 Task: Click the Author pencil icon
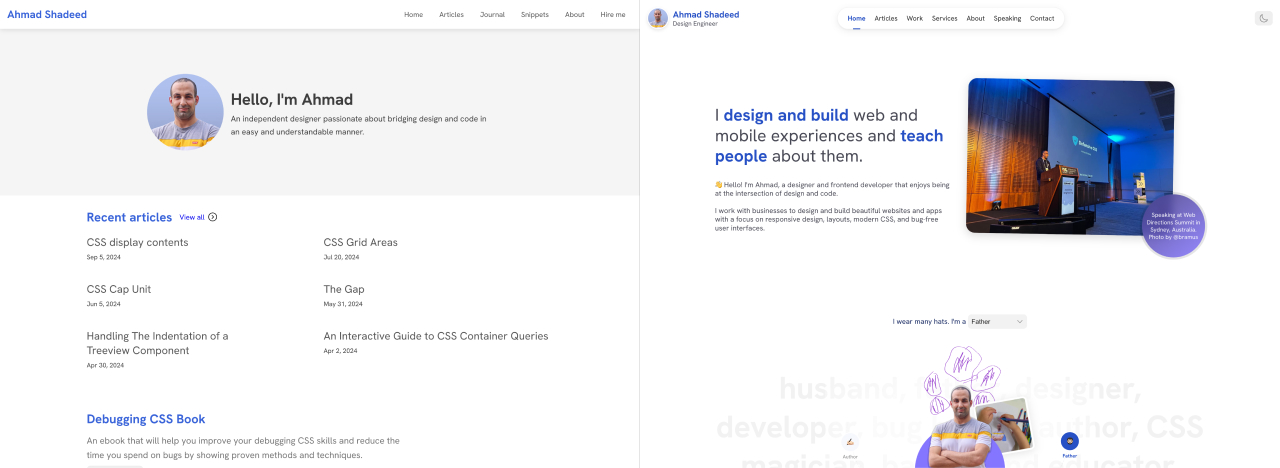click(850, 441)
